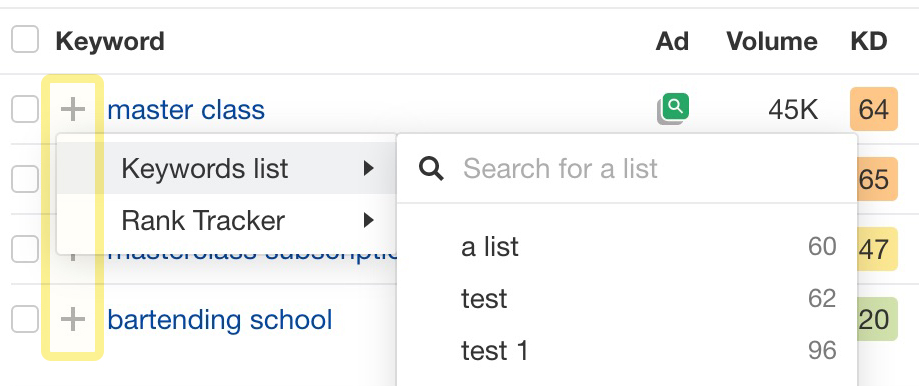
Task: Click the plus icon beside master class
Action: (x=73, y=109)
